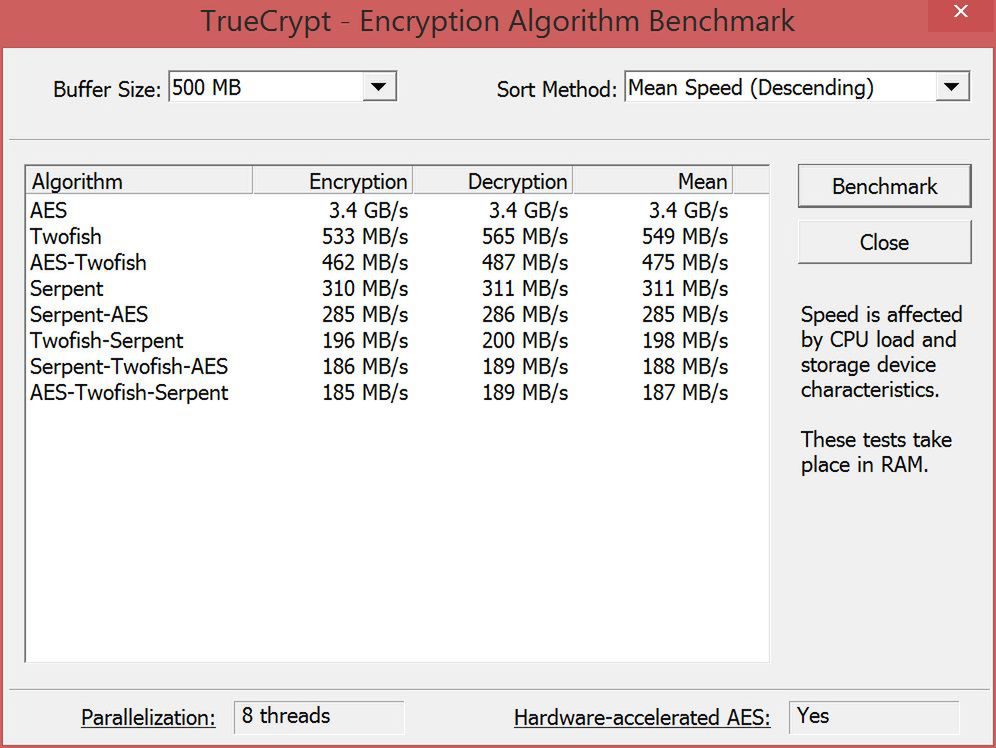
Task: Click the 200 MB/s decryption value
Action: tap(525, 340)
